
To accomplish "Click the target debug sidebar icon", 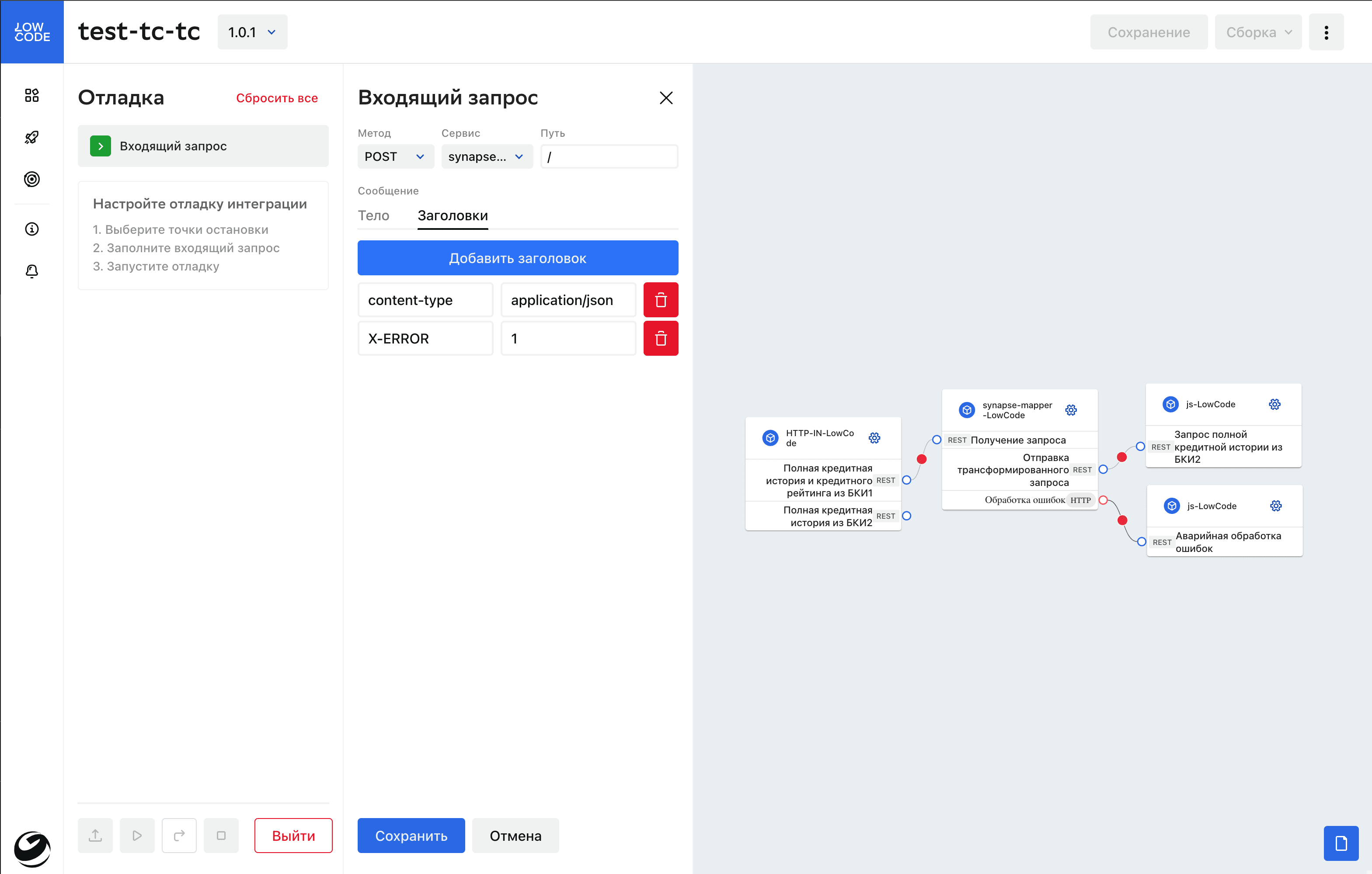I will 32,179.
